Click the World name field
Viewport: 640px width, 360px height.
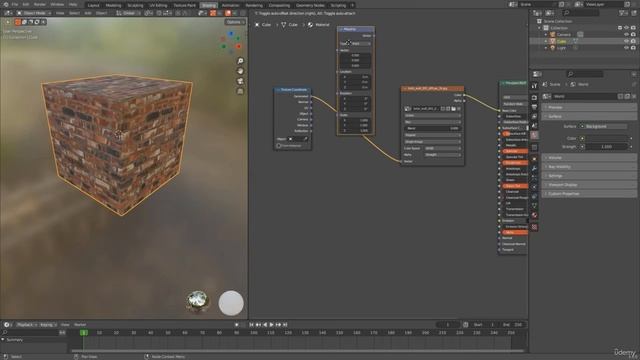[585, 96]
